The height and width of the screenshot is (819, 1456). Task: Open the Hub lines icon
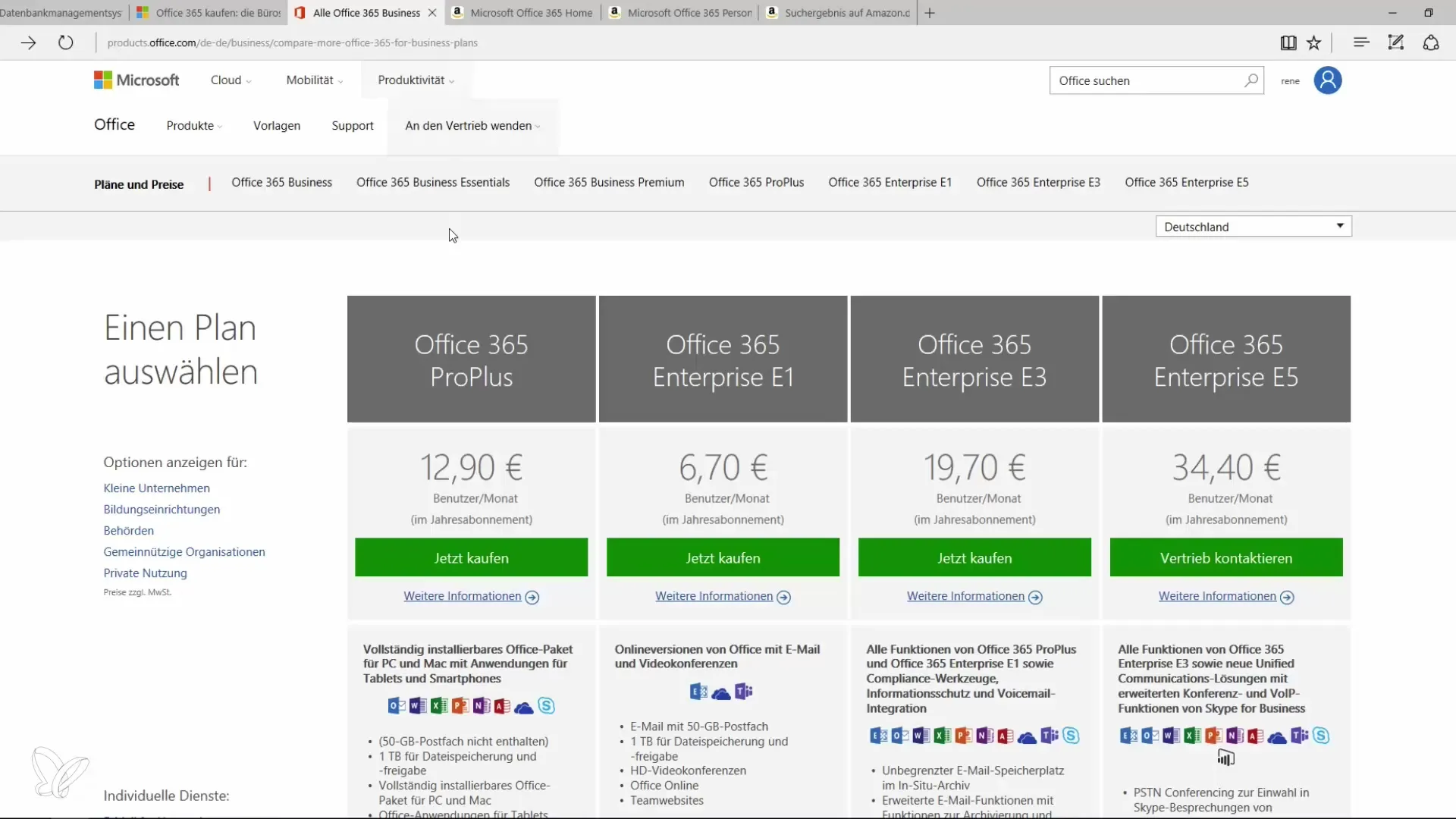1361,42
